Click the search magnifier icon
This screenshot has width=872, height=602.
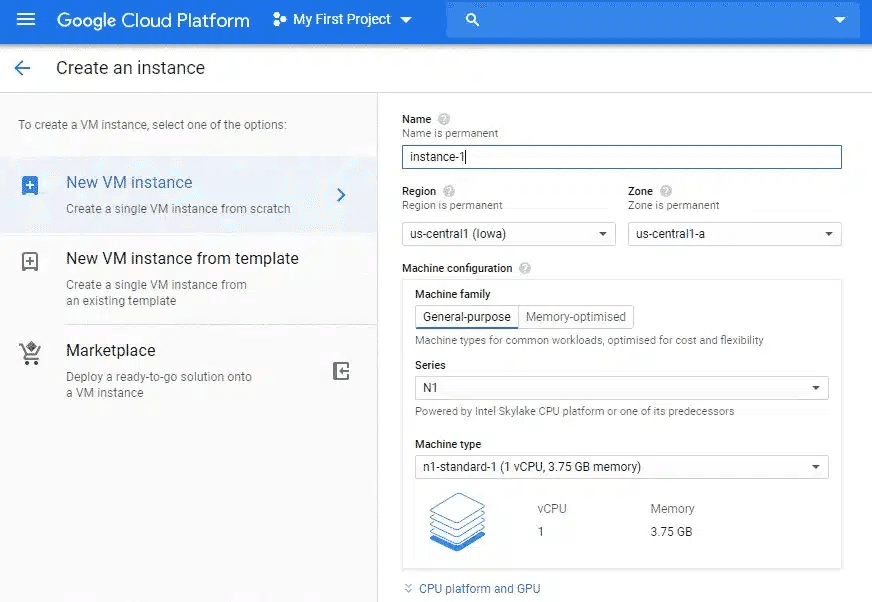pyautogui.click(x=473, y=20)
